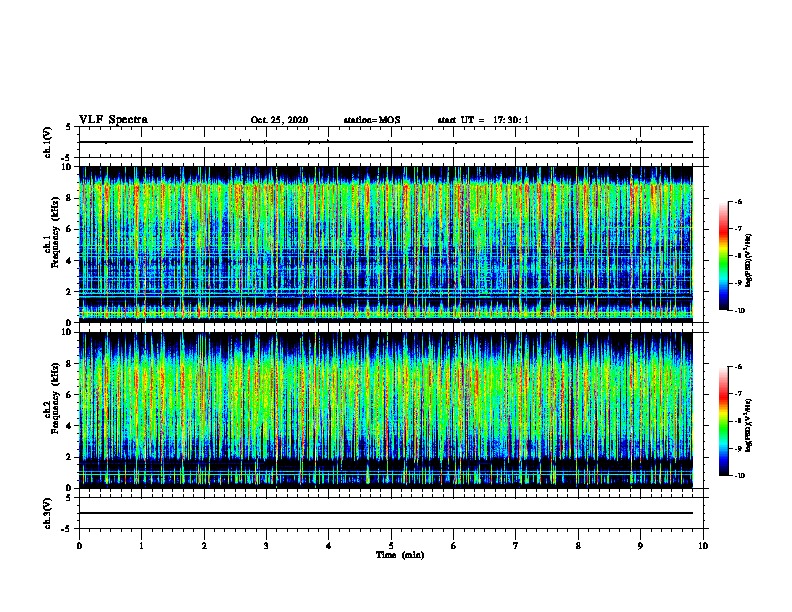Click the "-6" label on ch.1 colorbar
Image resolution: width=792 pixels, height=612 pixels.
pyautogui.click(x=738, y=201)
